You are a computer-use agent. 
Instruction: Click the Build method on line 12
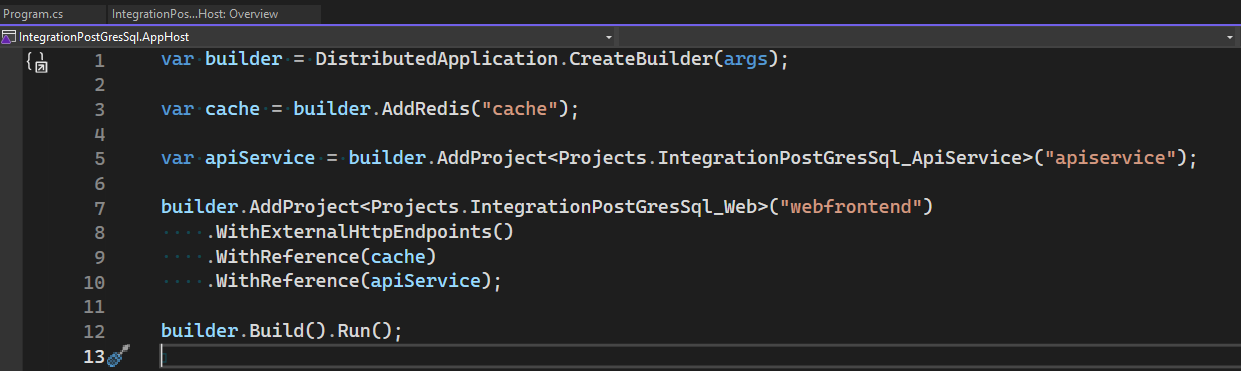[x=276, y=331]
